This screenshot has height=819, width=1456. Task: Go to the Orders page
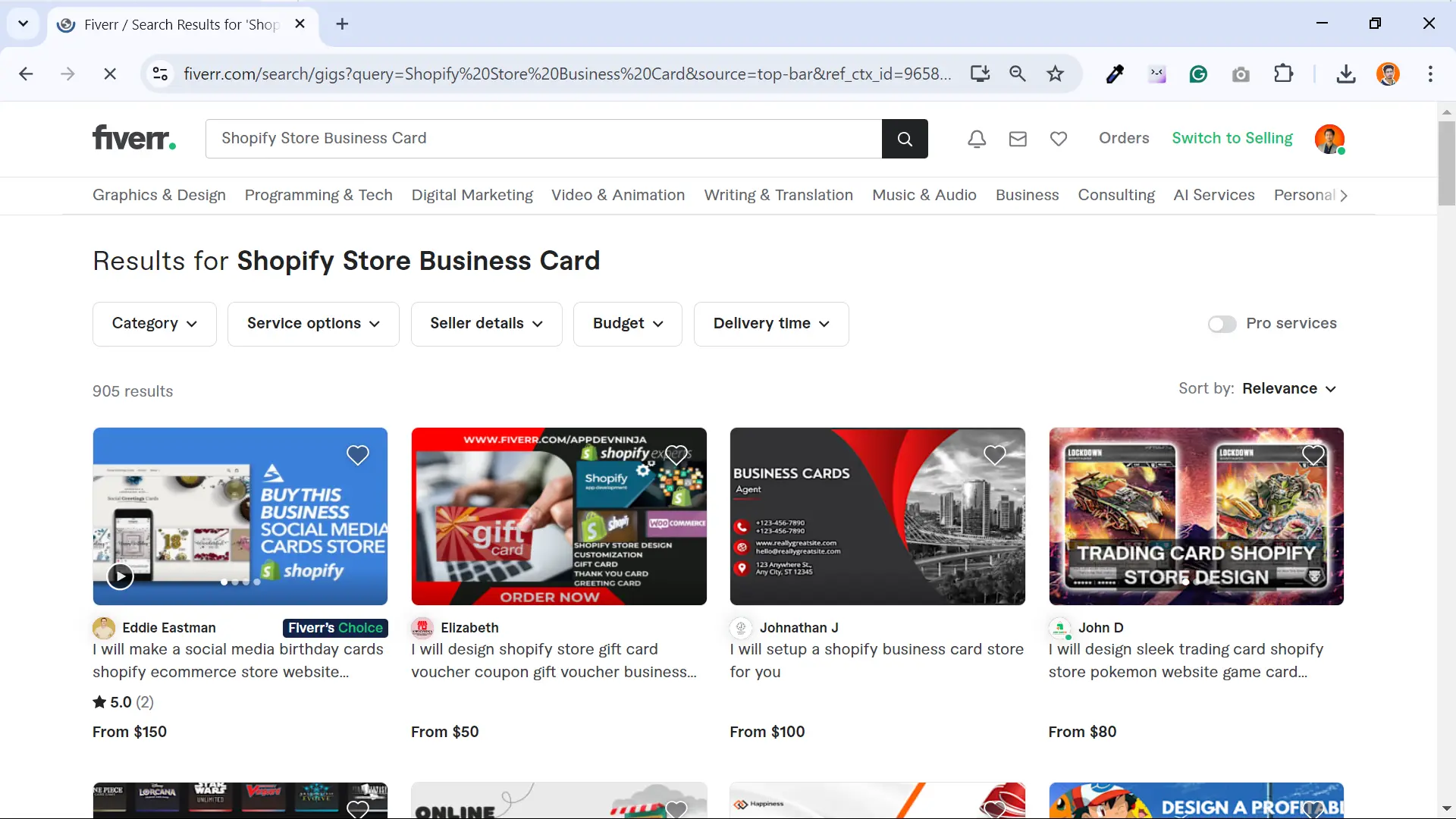pos(1124,138)
